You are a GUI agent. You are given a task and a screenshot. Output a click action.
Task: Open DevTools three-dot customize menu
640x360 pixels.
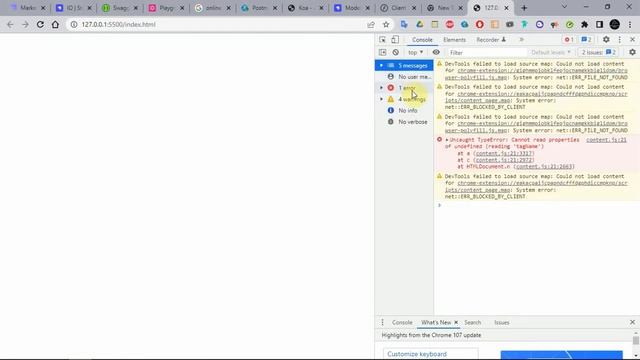pyautogui.click(x=620, y=40)
